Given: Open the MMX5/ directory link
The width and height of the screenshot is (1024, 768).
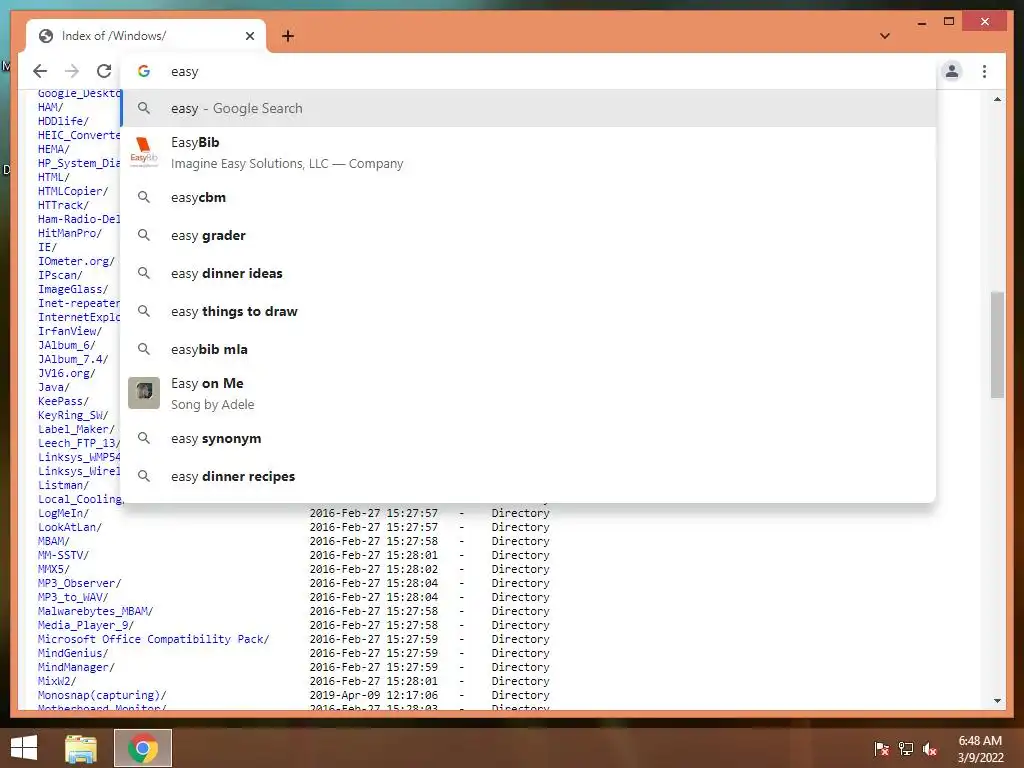Looking at the screenshot, I should coord(54,569).
